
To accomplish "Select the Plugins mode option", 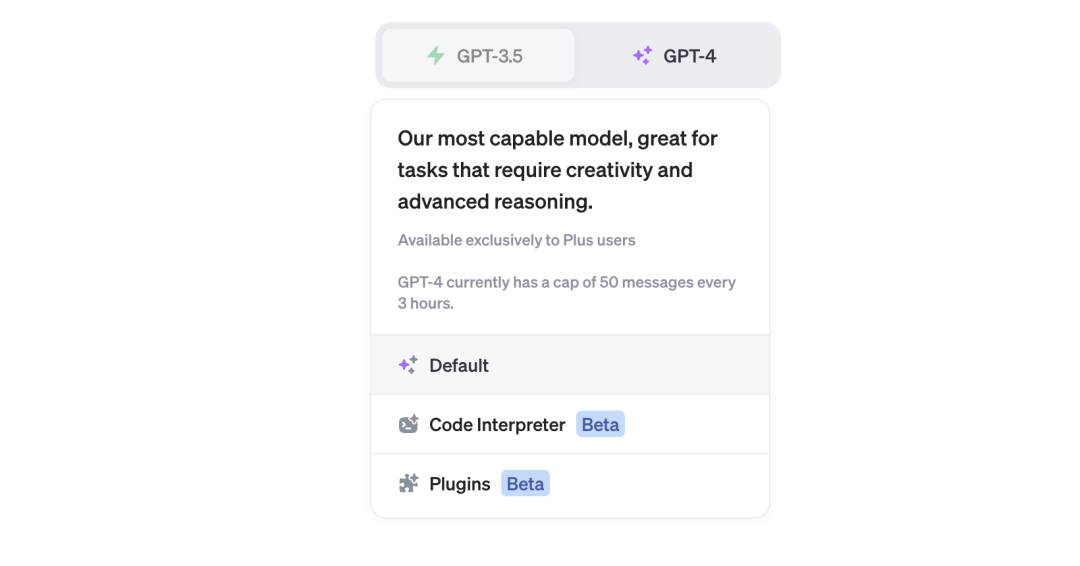I will 570,484.
